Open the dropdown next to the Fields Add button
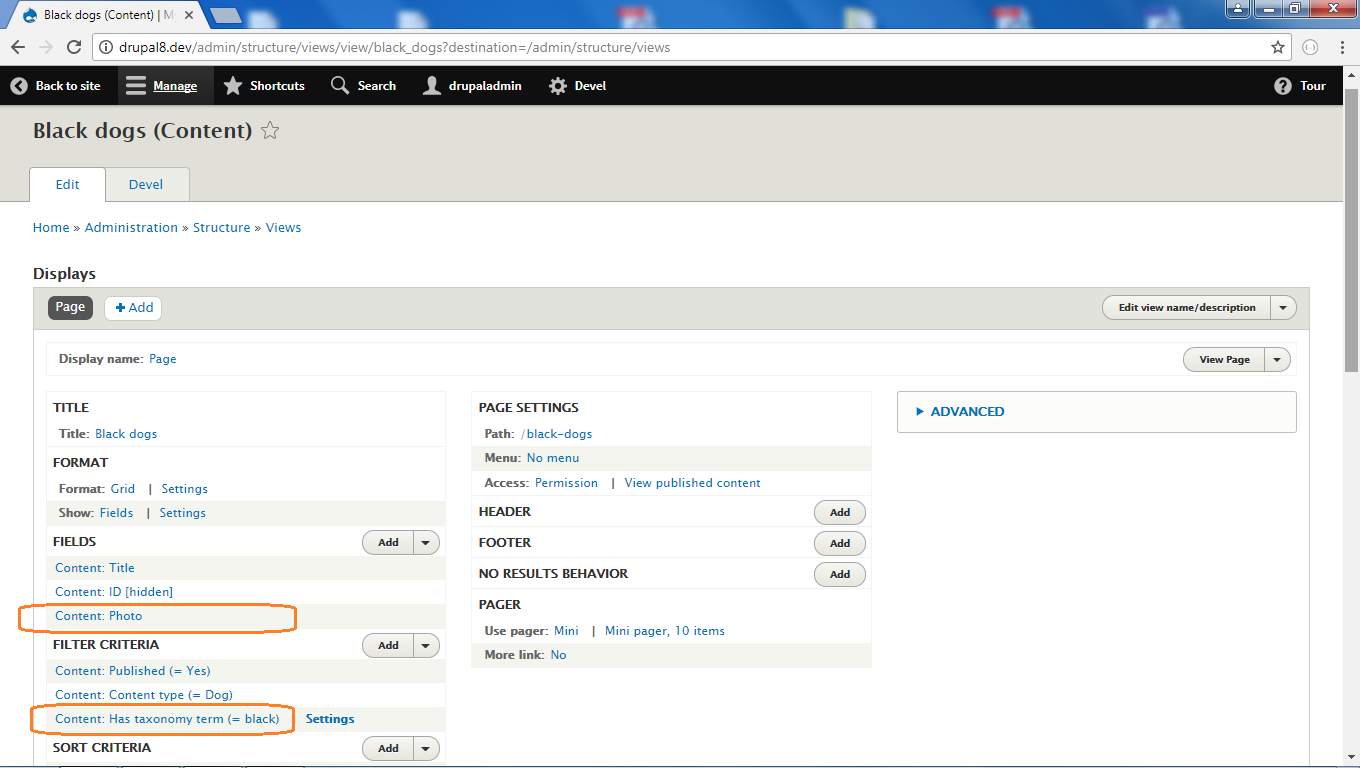This screenshot has width=1360, height=768. coord(425,541)
